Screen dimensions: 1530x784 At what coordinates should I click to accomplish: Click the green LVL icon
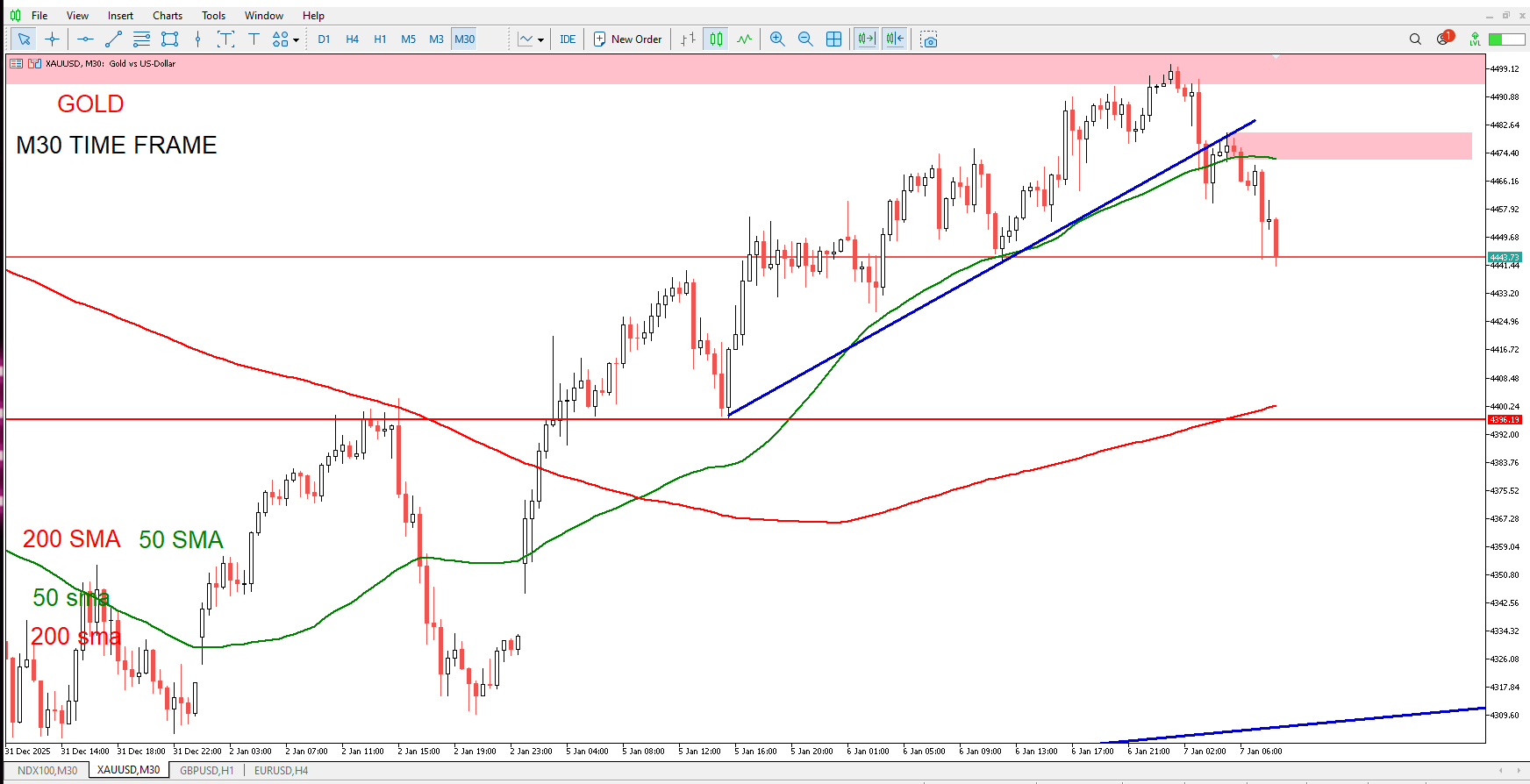point(1476,39)
